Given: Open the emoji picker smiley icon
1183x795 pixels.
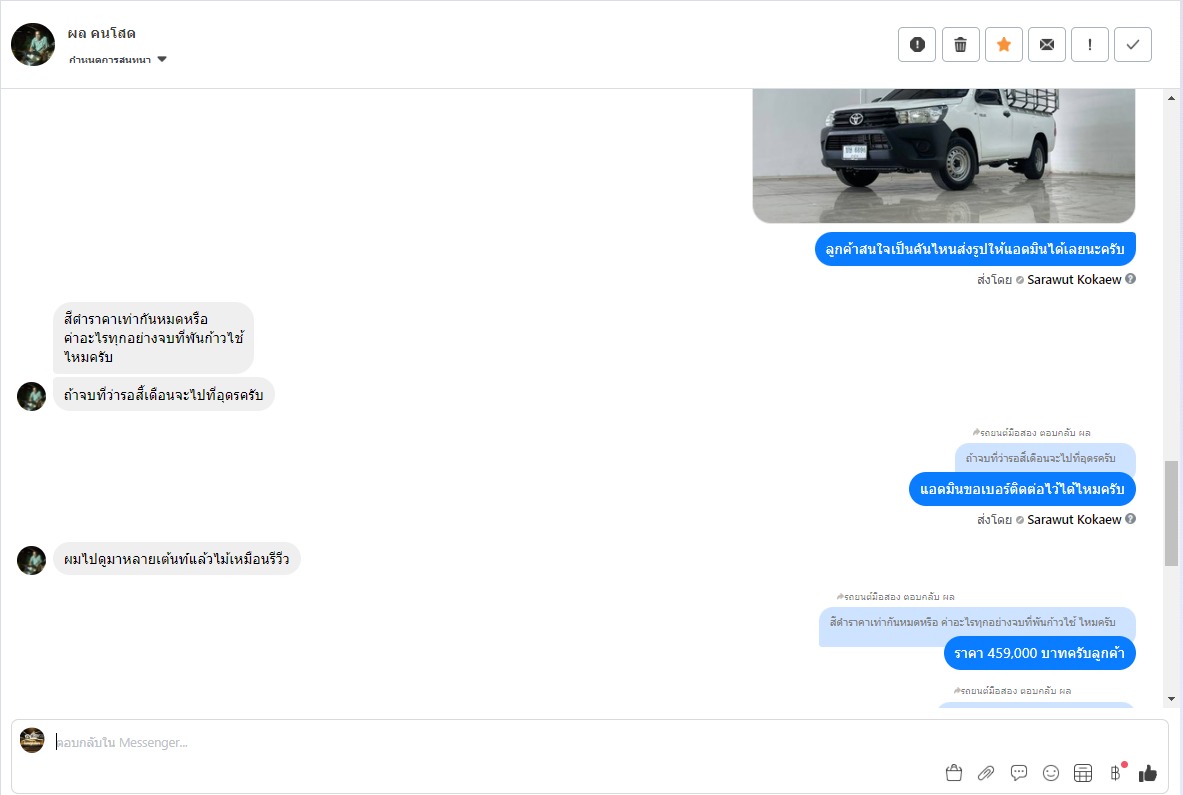Looking at the screenshot, I should [1051, 773].
